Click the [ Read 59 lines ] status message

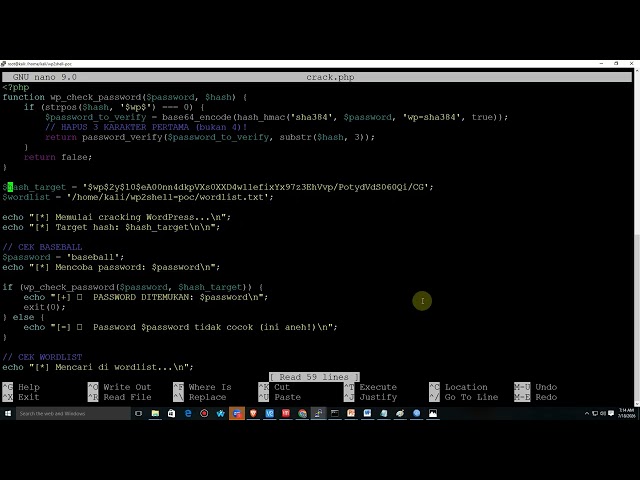pyautogui.click(x=314, y=377)
